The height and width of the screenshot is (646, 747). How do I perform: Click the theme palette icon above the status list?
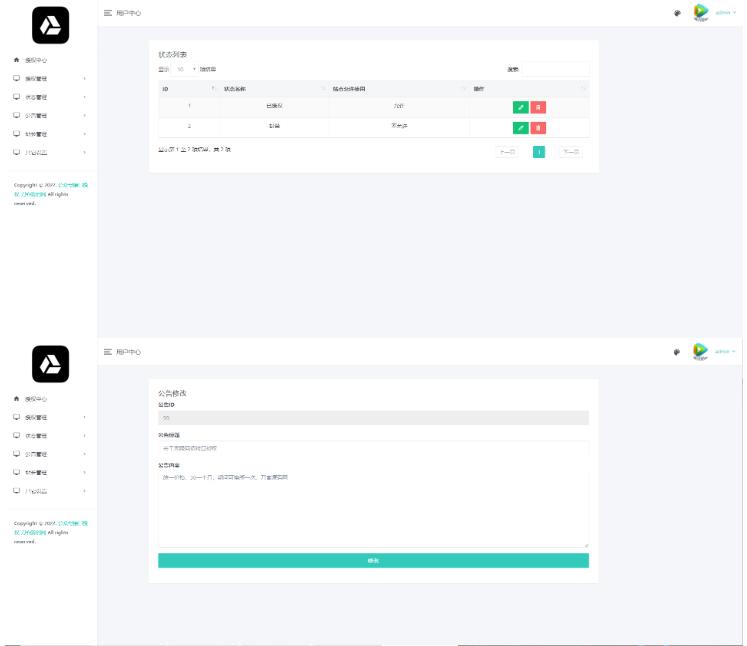pos(677,14)
